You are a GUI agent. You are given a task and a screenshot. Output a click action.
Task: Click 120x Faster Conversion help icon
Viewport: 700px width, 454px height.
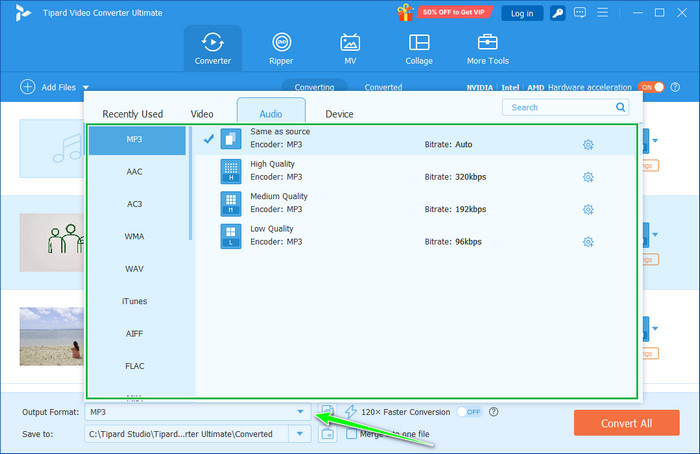493,412
